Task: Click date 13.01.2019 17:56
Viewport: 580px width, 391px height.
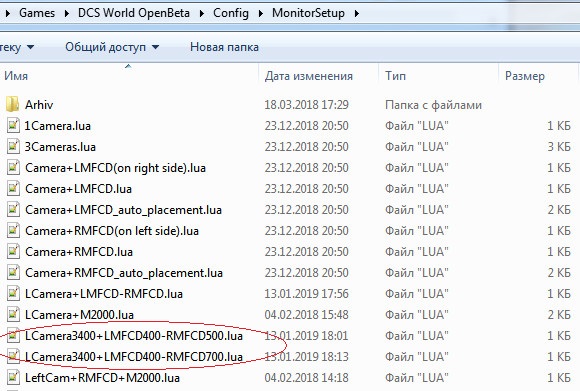Action: tap(306, 294)
